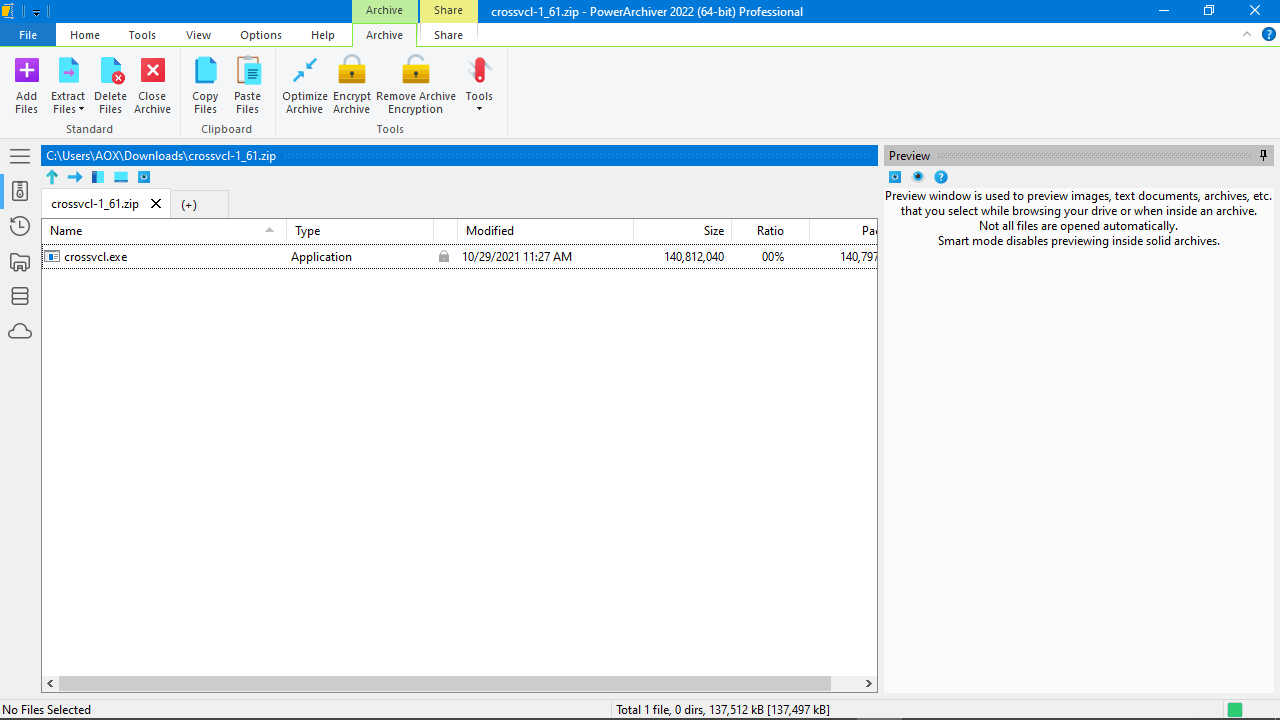1280x720 pixels.
Task: Click the Add Files icon
Action: (27, 71)
